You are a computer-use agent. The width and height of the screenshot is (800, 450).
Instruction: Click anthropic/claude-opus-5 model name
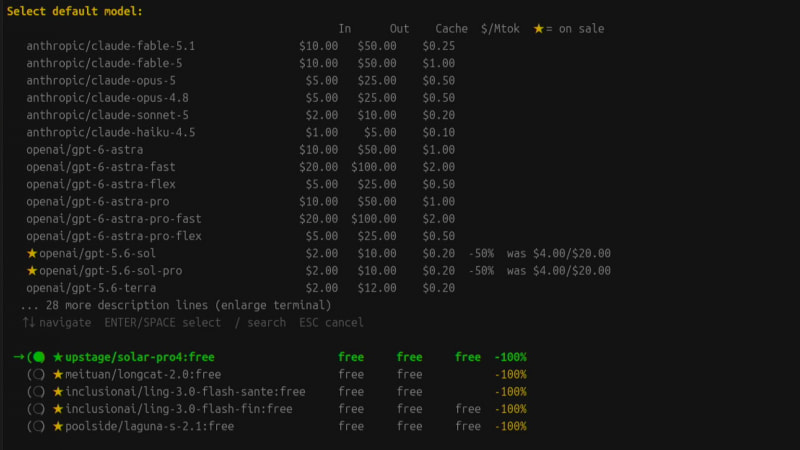tap(101, 81)
